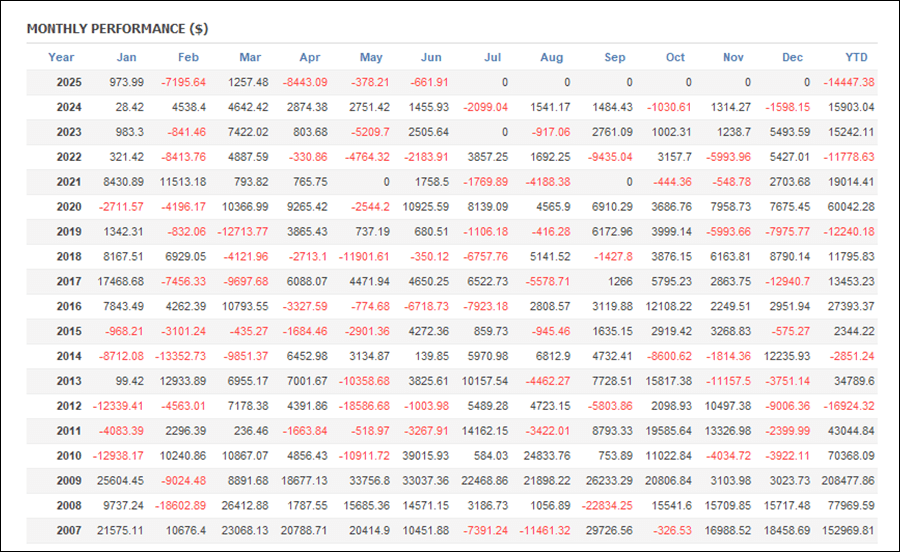Click the 2019 Mar value -12713.77
Screen dimensions: 900x552
coord(242,231)
